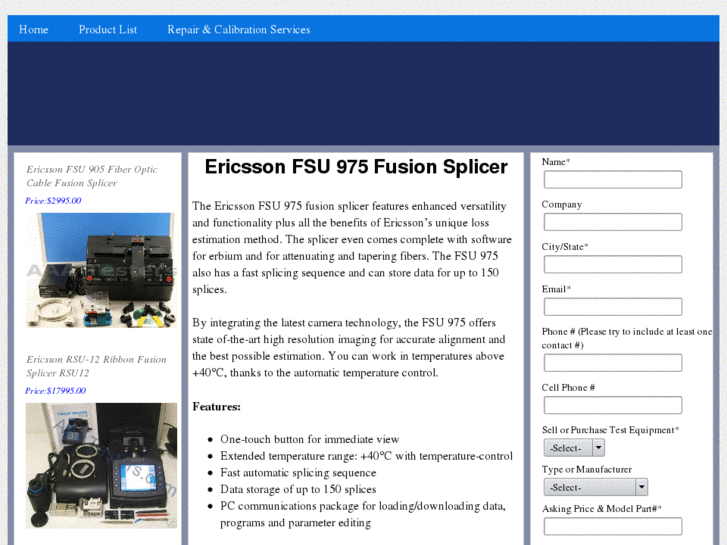Image resolution: width=727 pixels, height=545 pixels.
Task: Click 'One-touch button for immediate view' bullet
Action: [x=309, y=439]
